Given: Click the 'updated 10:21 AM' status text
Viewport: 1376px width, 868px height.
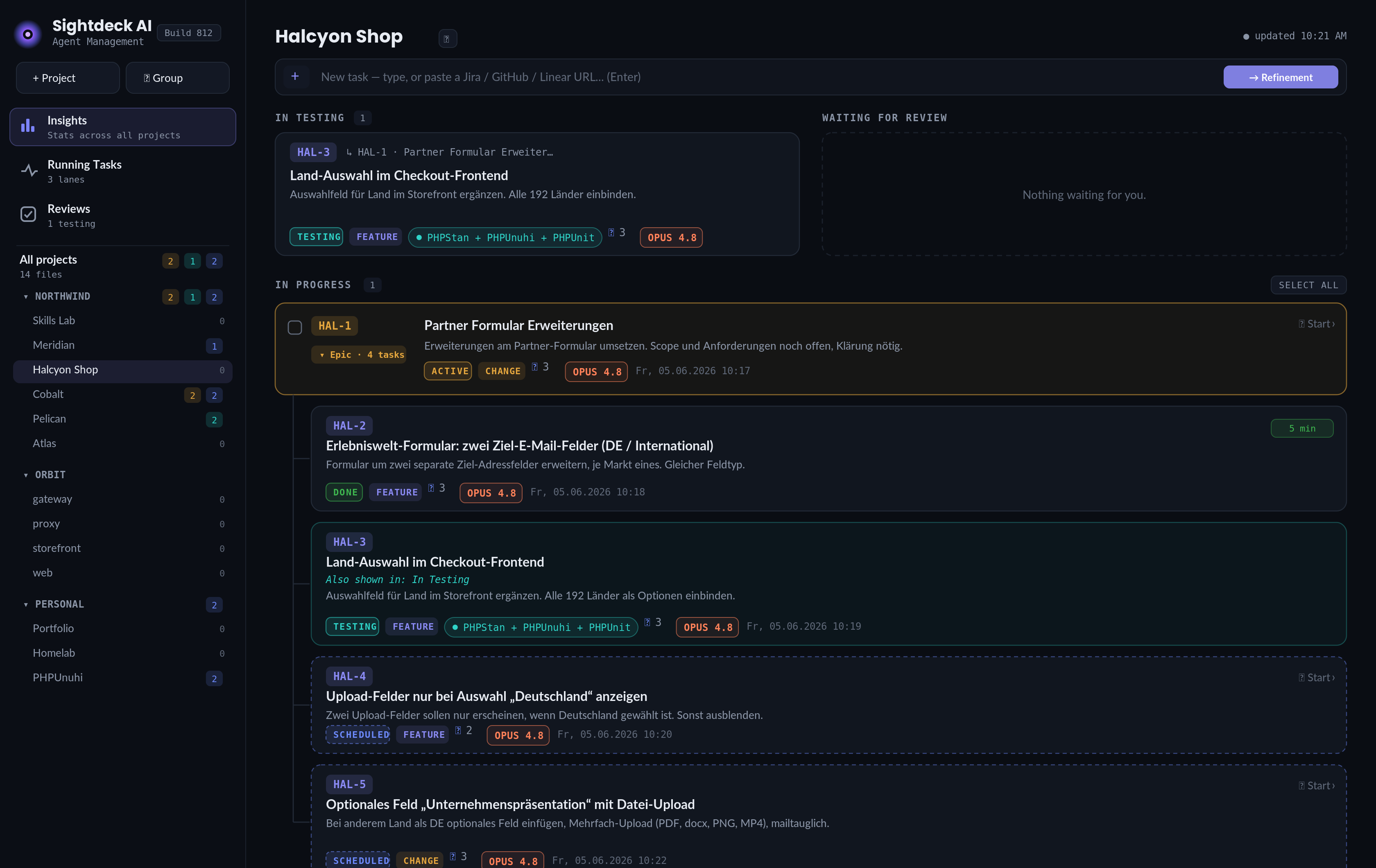Looking at the screenshot, I should [x=1300, y=36].
